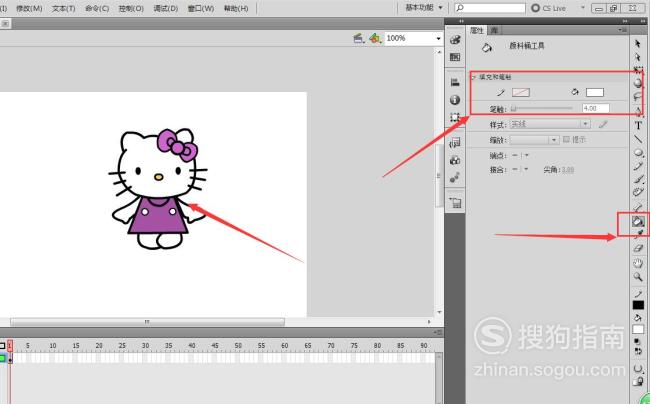Select the Brush tool
Viewport: 650px width, 404px height.
pos(638,179)
